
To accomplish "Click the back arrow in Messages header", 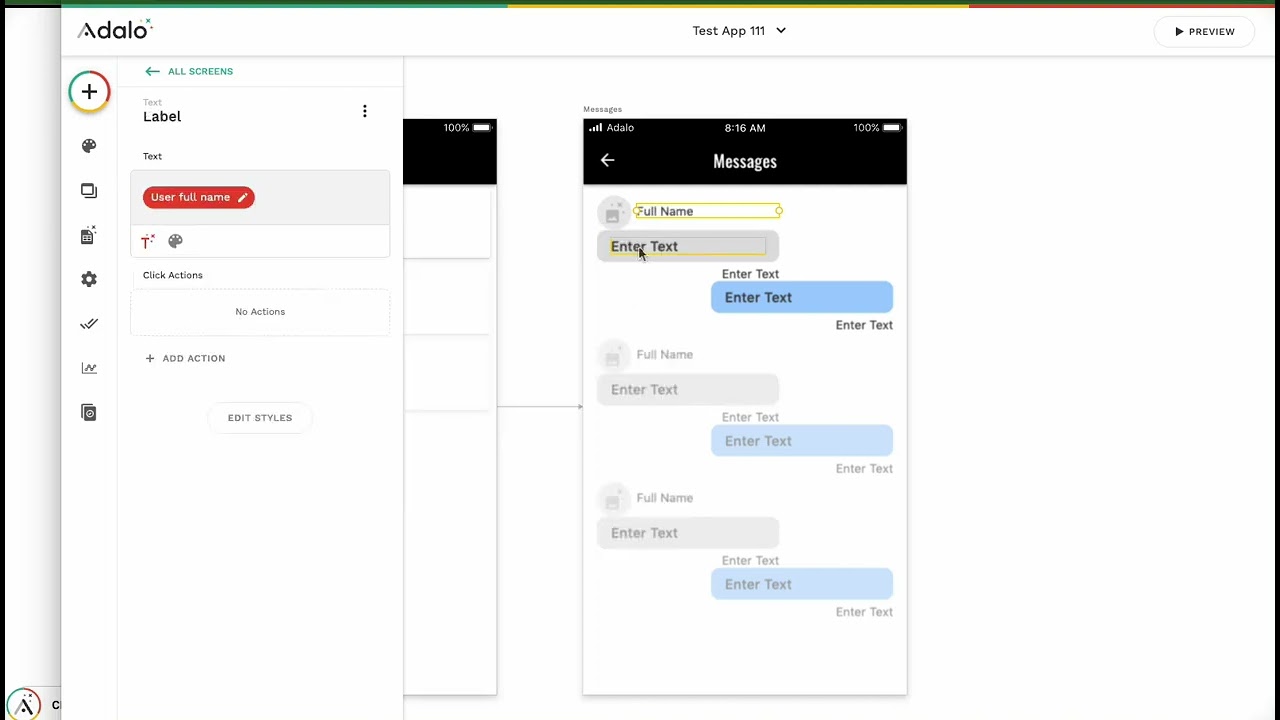I will tap(607, 160).
